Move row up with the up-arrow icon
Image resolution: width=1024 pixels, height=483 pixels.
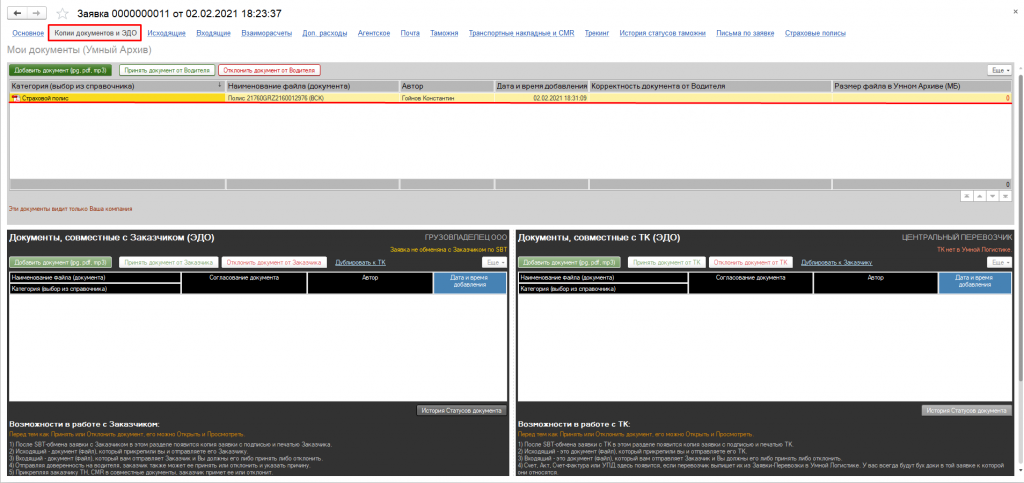pyautogui.click(x=980, y=196)
